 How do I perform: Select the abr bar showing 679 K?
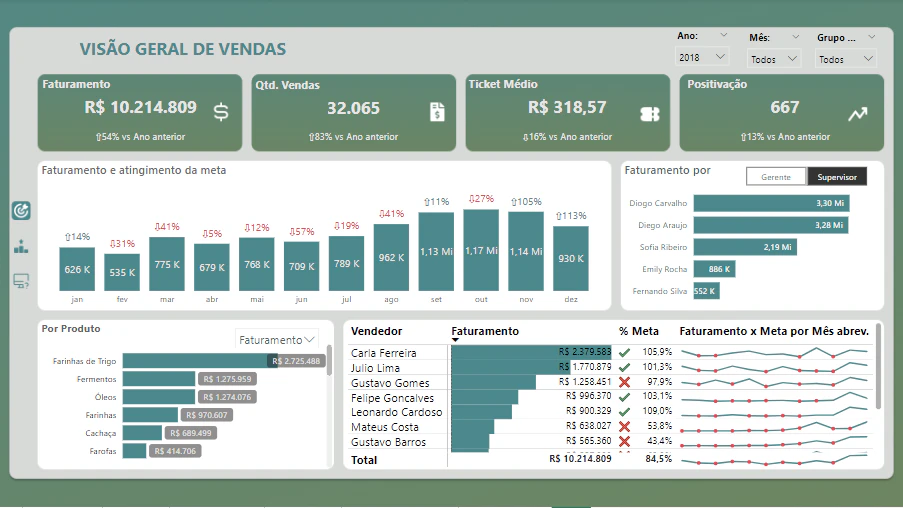pos(212,267)
